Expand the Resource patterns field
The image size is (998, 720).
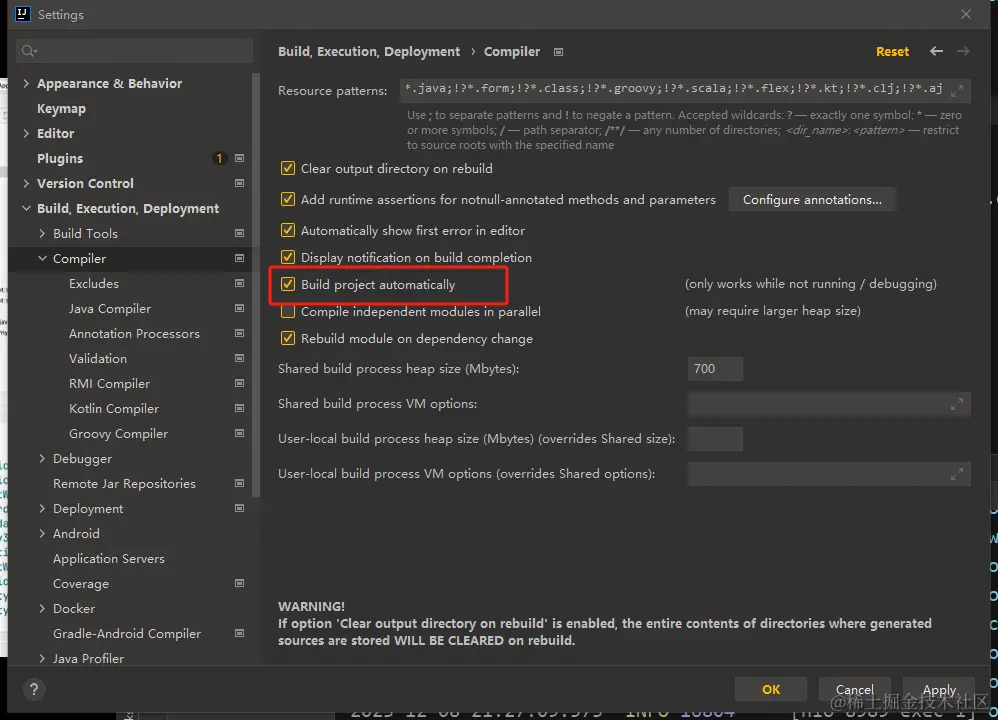point(957,91)
